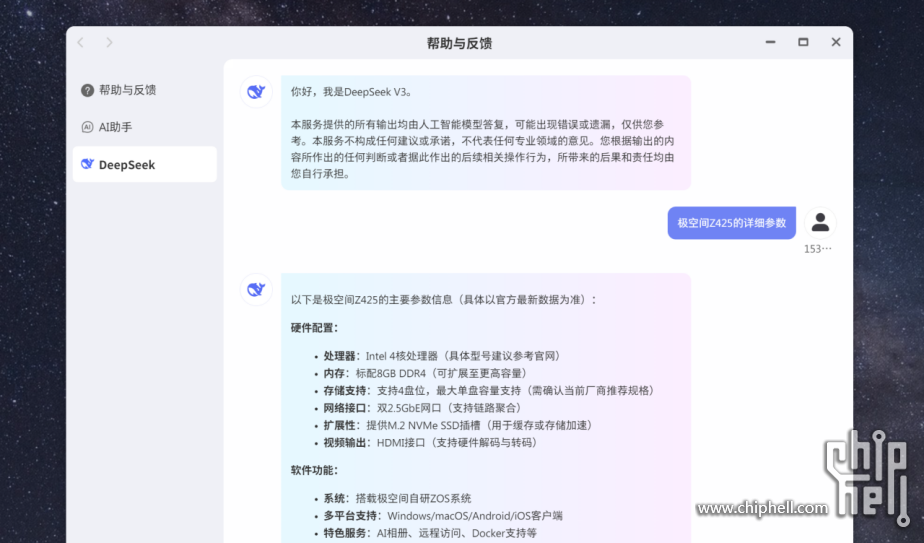Open 帮助与反馈 sidebar item
Screen dimensions: 924x543
click(144, 90)
